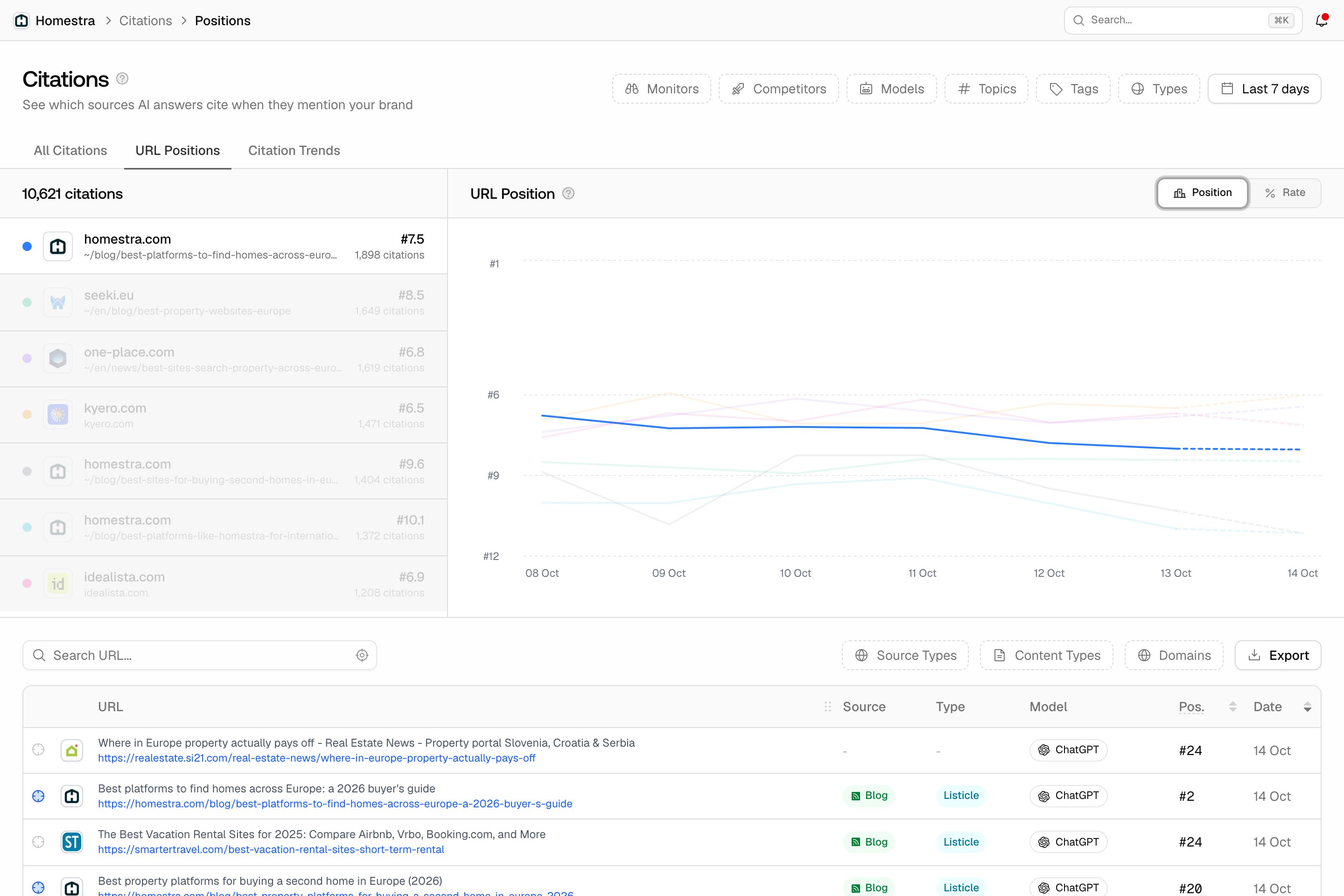This screenshot has height=896, width=1344.
Task: Open the Monitors filter dropdown
Action: tap(662, 89)
